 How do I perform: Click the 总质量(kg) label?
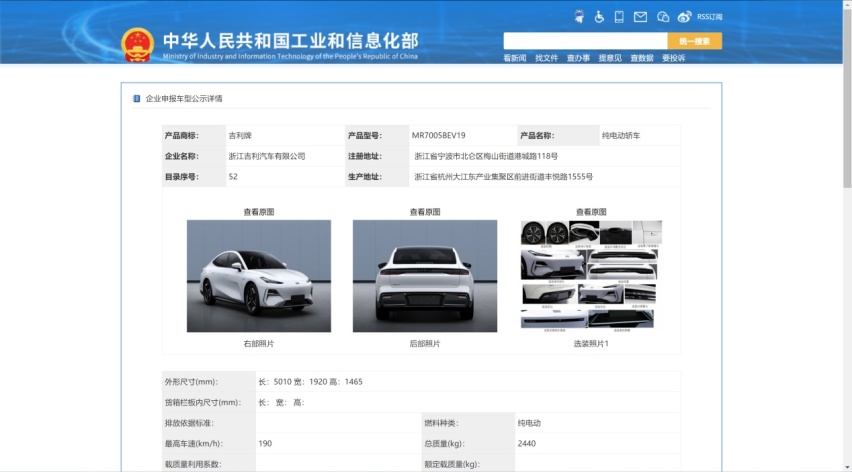tap(445, 443)
